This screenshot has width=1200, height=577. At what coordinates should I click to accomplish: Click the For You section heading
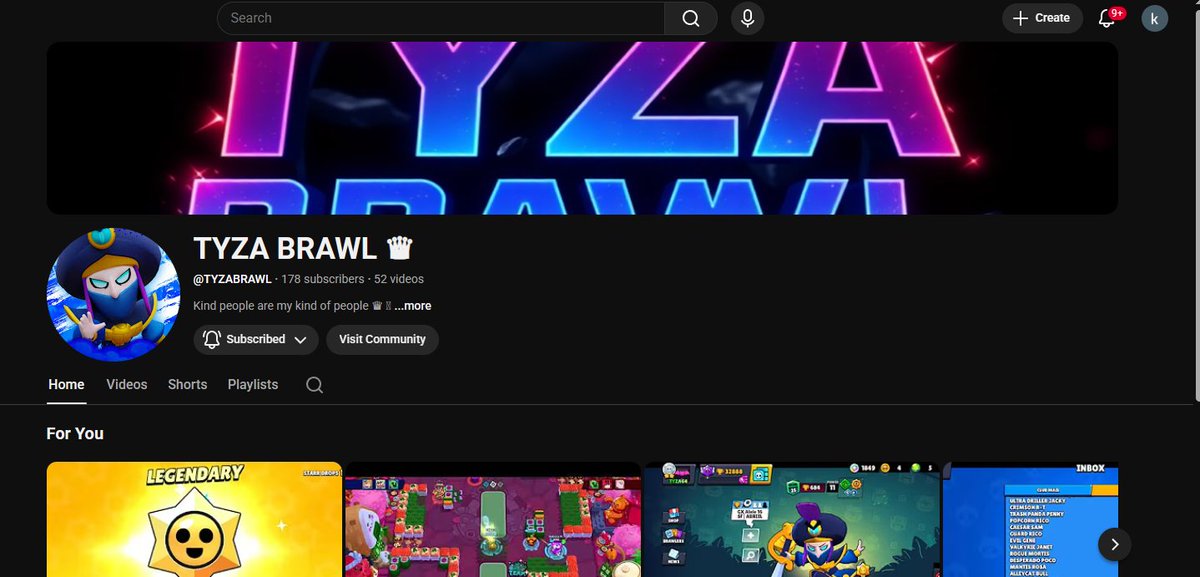click(75, 433)
